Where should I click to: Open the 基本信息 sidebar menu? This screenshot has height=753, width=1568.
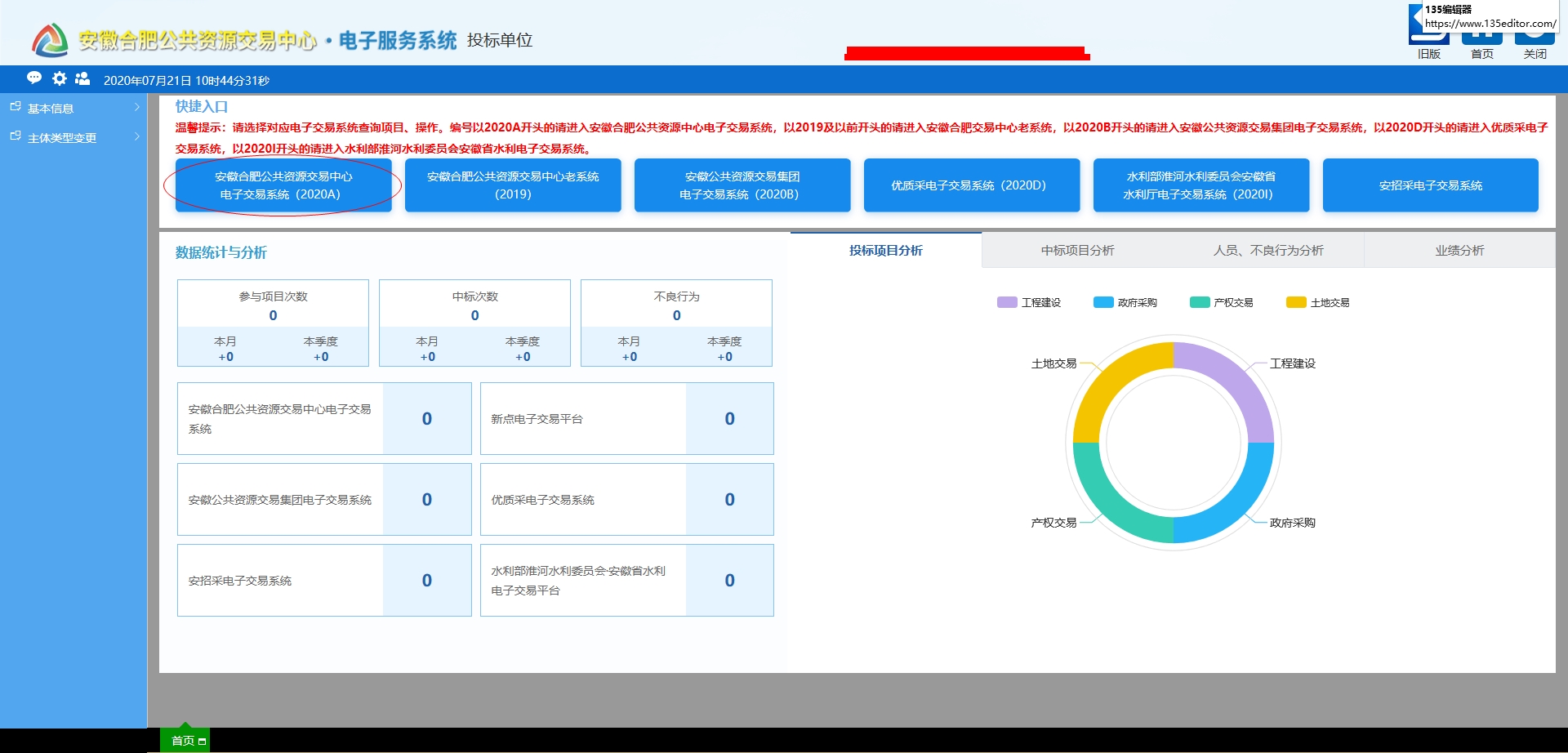[x=73, y=108]
